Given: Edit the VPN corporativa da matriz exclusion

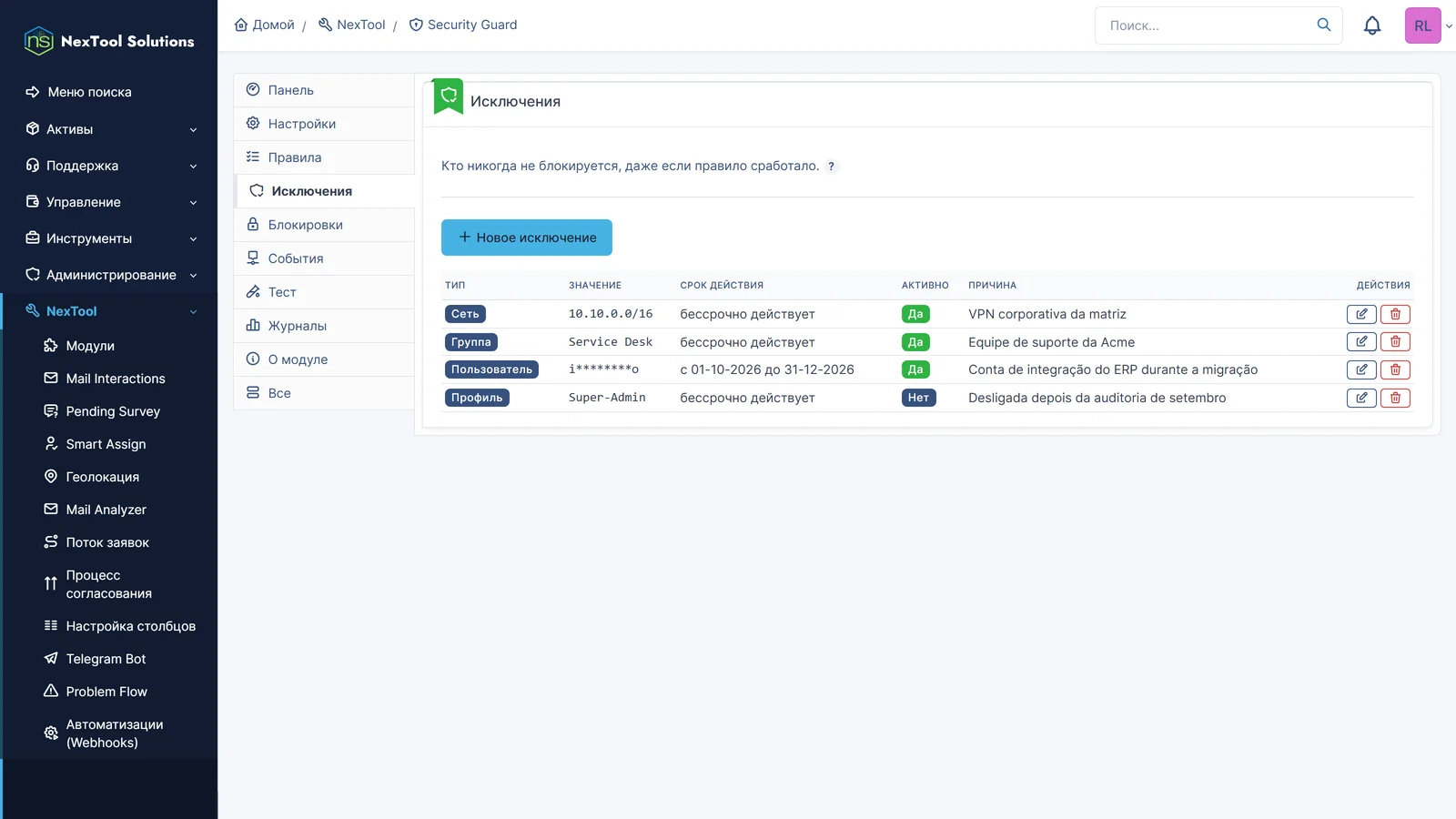Looking at the screenshot, I should 1361,314.
